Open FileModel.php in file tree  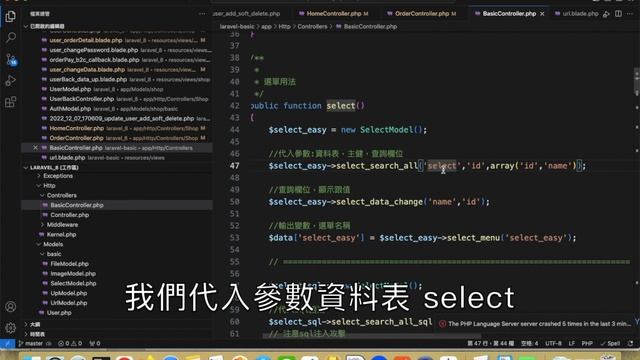pos(69,264)
